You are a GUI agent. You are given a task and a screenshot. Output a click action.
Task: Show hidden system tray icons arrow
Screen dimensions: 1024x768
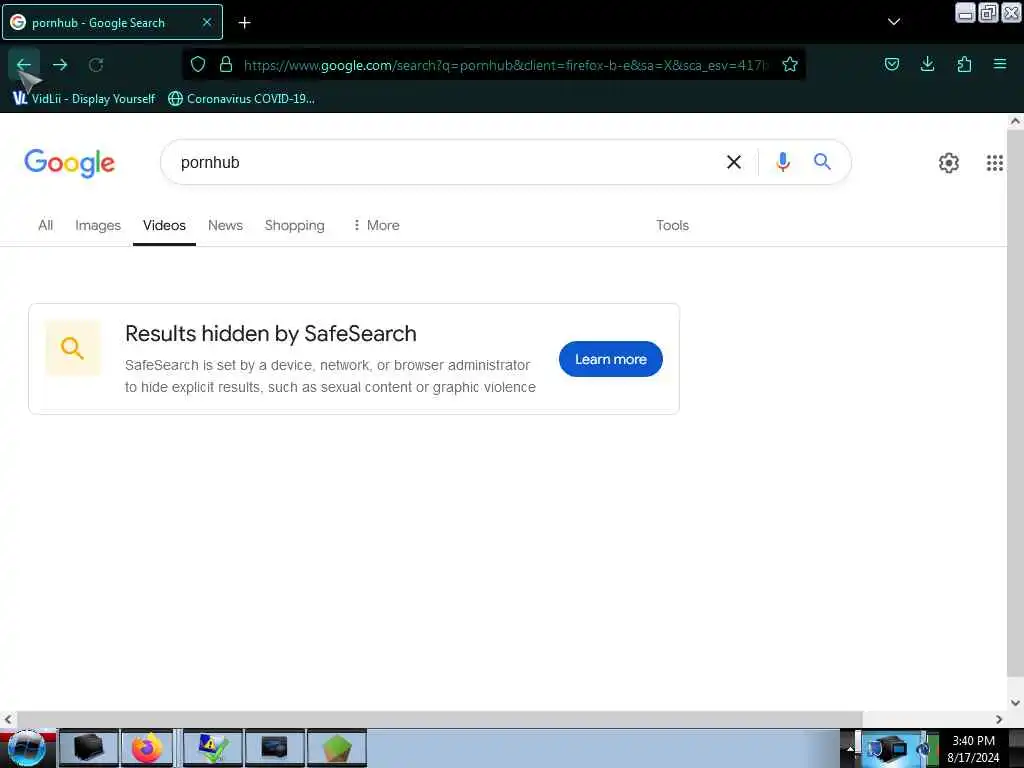(x=850, y=749)
